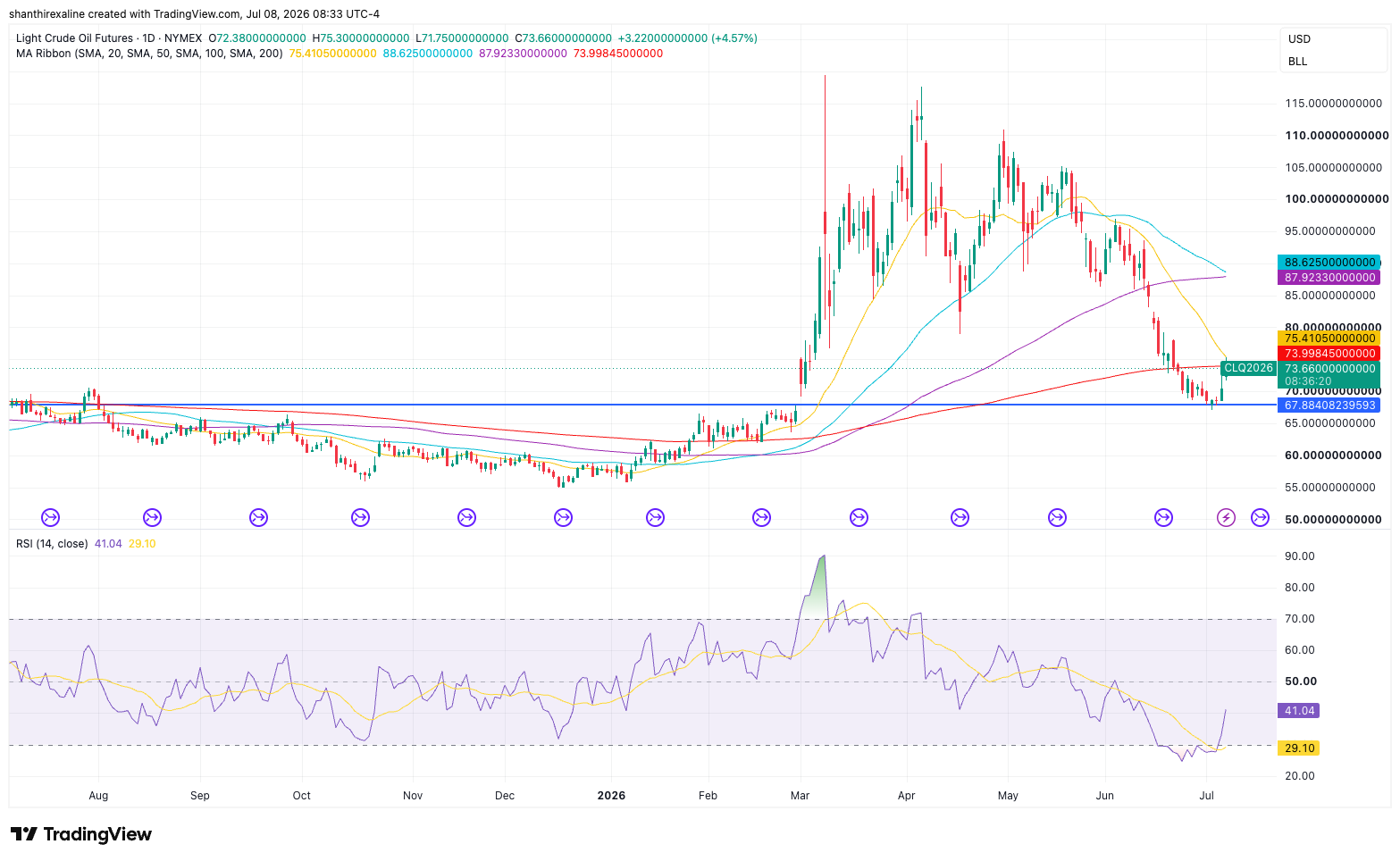Select the CLQ2026 green price label
The height and width of the screenshot is (861, 1400).
tap(1248, 368)
